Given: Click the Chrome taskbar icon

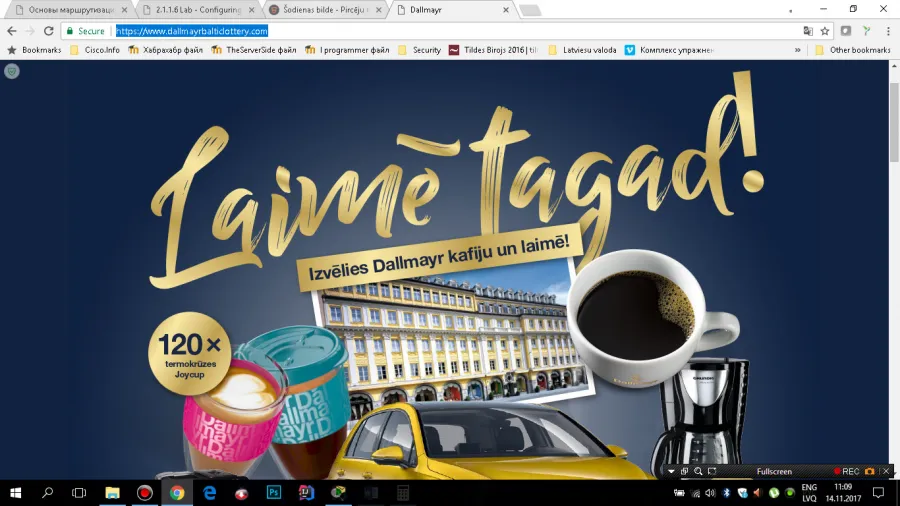Looking at the screenshot, I should point(177,492).
